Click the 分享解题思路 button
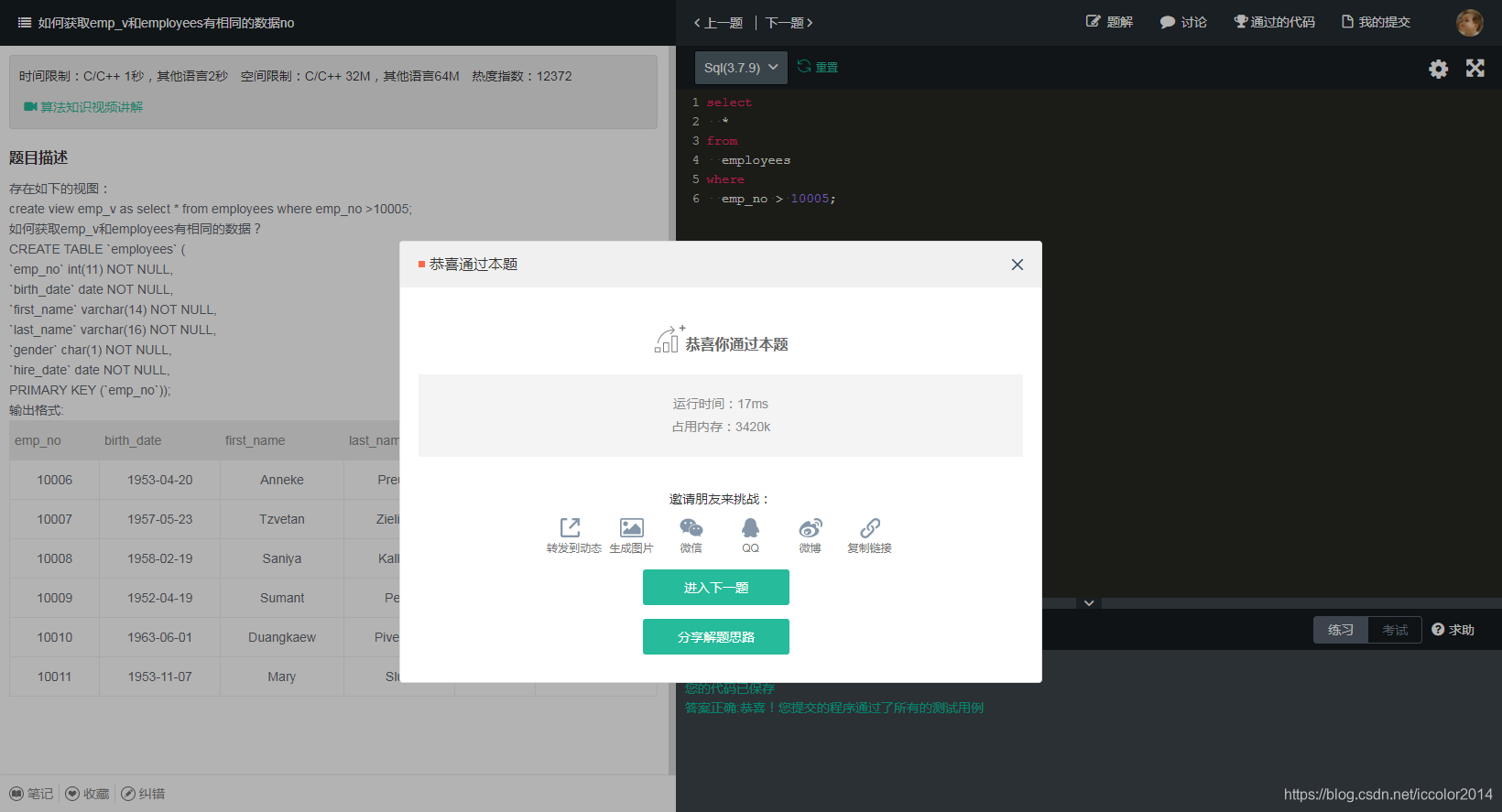 [716, 637]
